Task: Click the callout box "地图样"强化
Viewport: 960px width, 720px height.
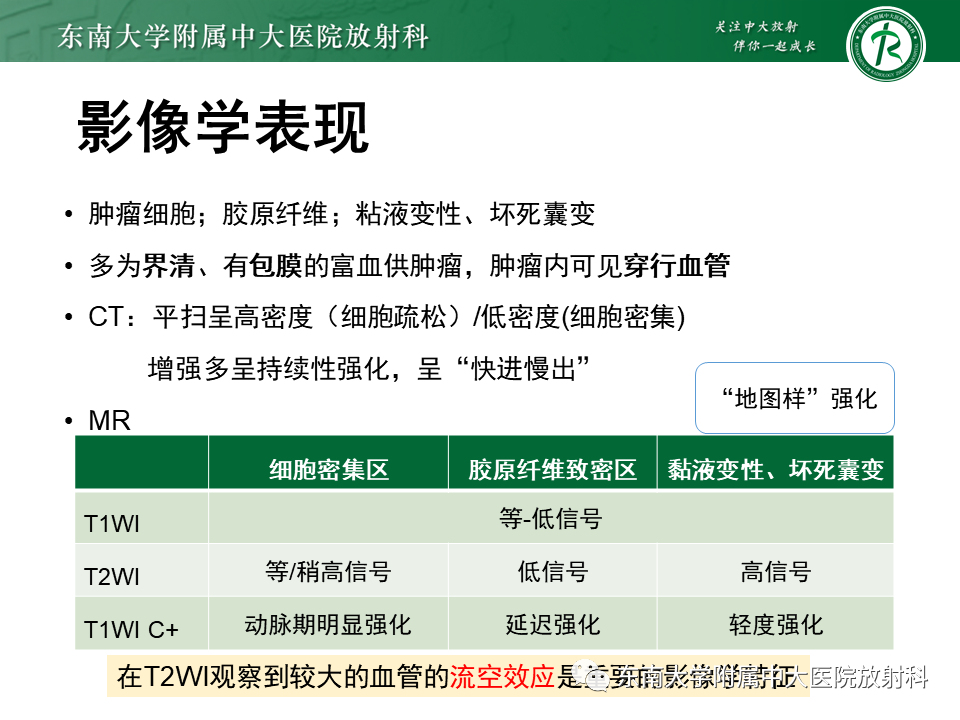Action: 795,398
